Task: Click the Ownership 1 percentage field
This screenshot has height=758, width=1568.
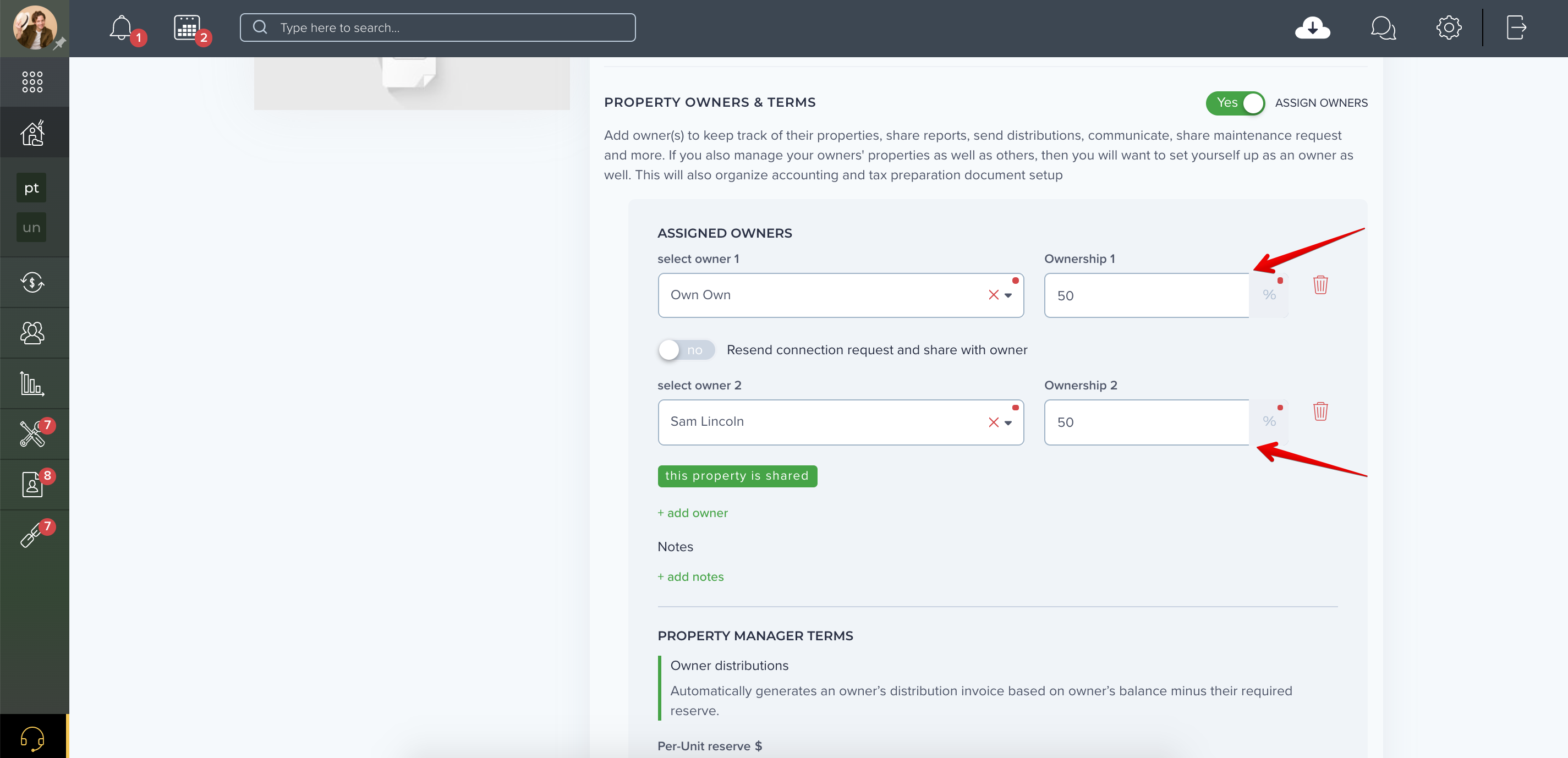Action: (1146, 295)
